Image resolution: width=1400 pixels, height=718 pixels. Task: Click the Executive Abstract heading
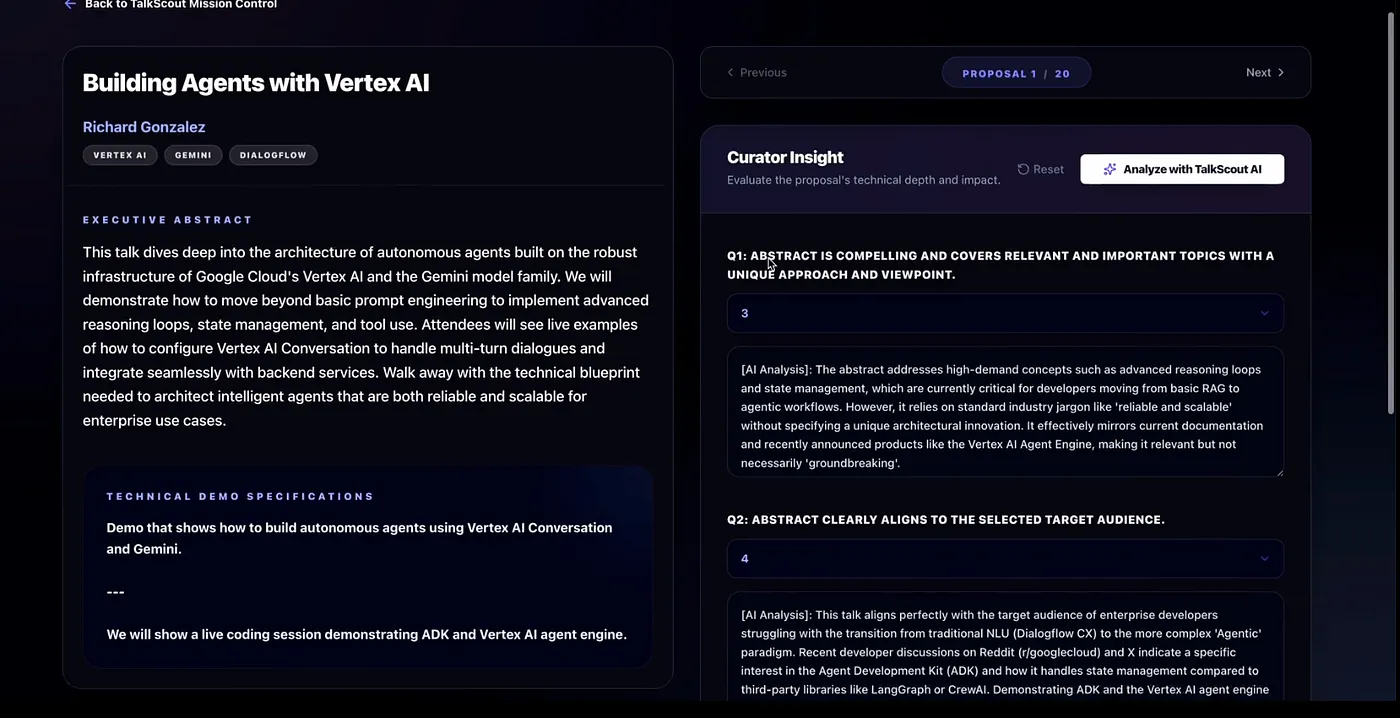tap(168, 220)
